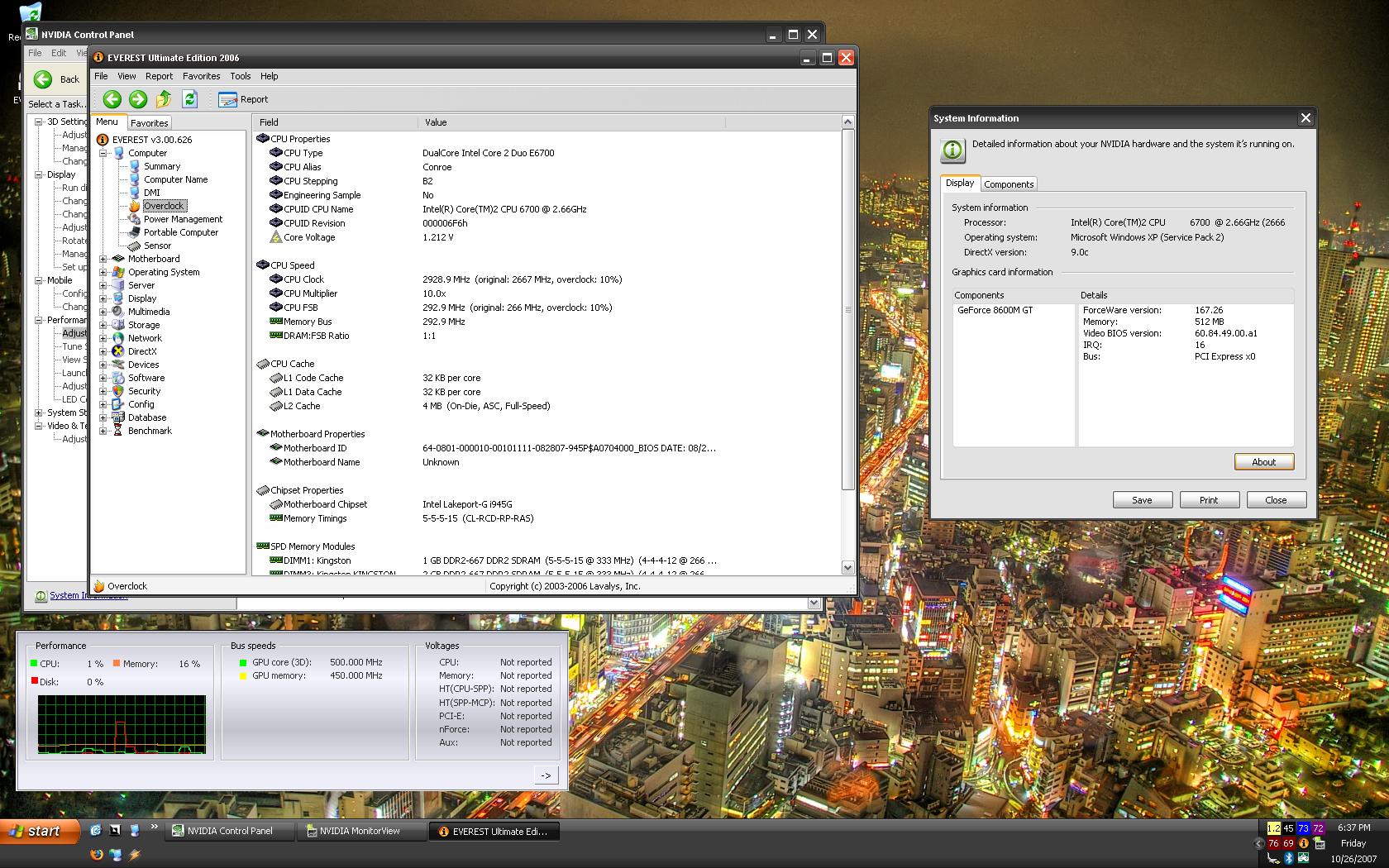The image size is (1389, 868).
Task: Click the DirectX icon in the tree
Action: (x=118, y=351)
